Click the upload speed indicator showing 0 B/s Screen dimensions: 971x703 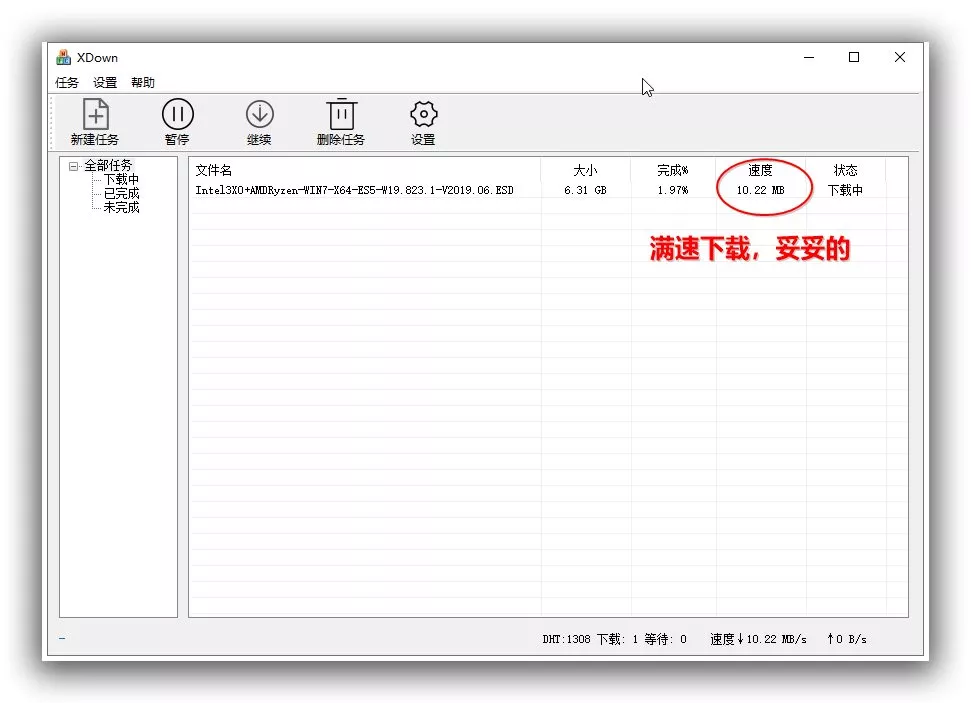[845, 638]
